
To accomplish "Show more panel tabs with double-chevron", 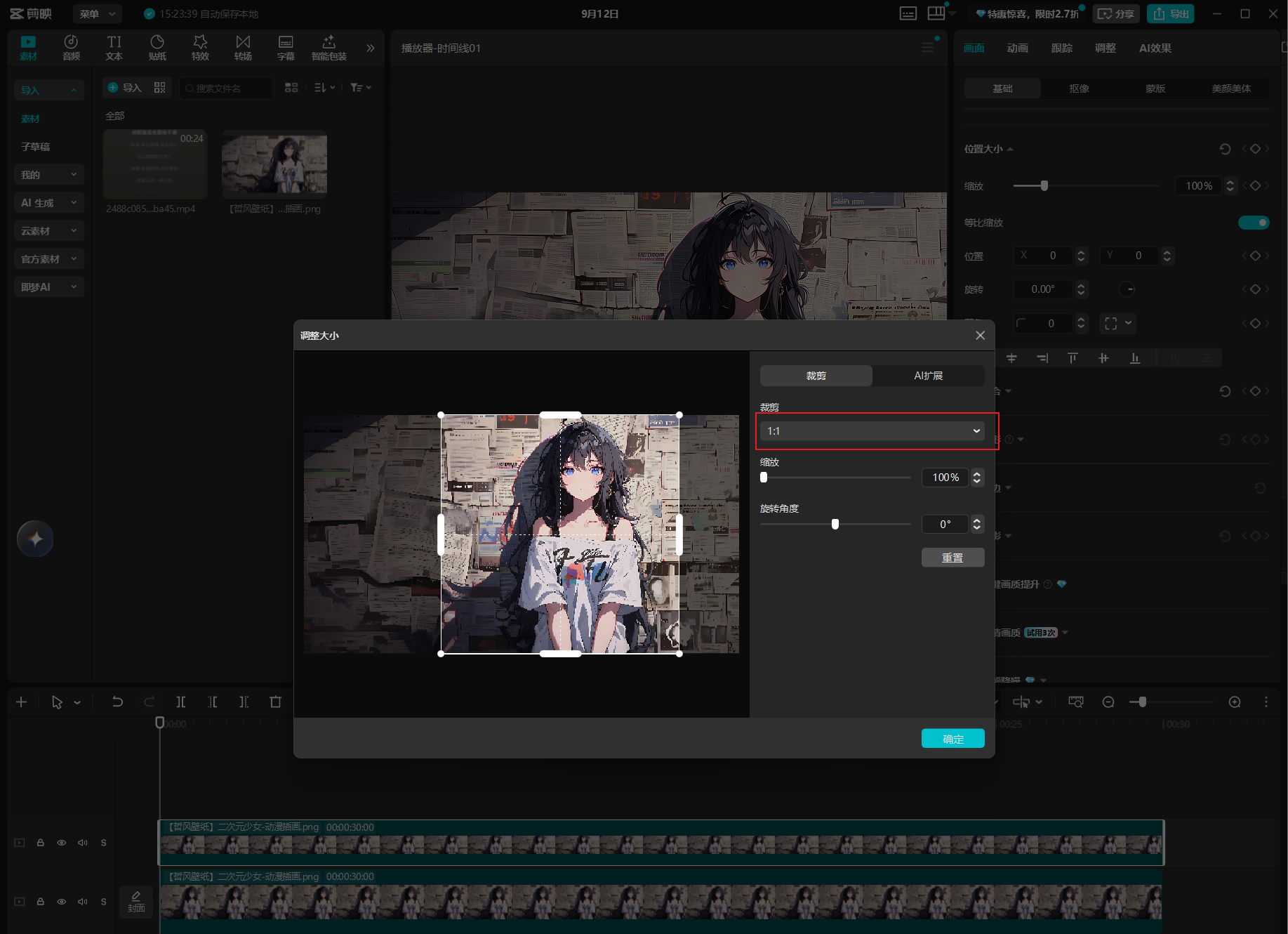I will (x=371, y=48).
